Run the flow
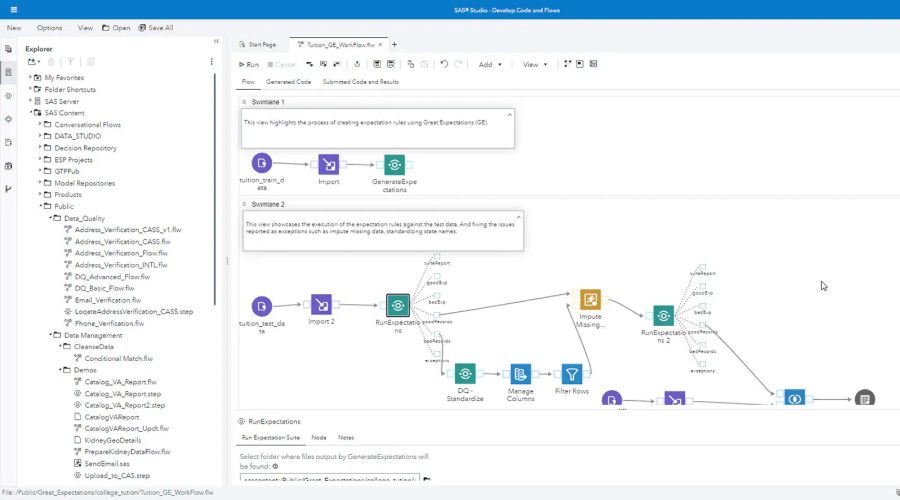This screenshot has height=500, width=900. (x=249, y=64)
